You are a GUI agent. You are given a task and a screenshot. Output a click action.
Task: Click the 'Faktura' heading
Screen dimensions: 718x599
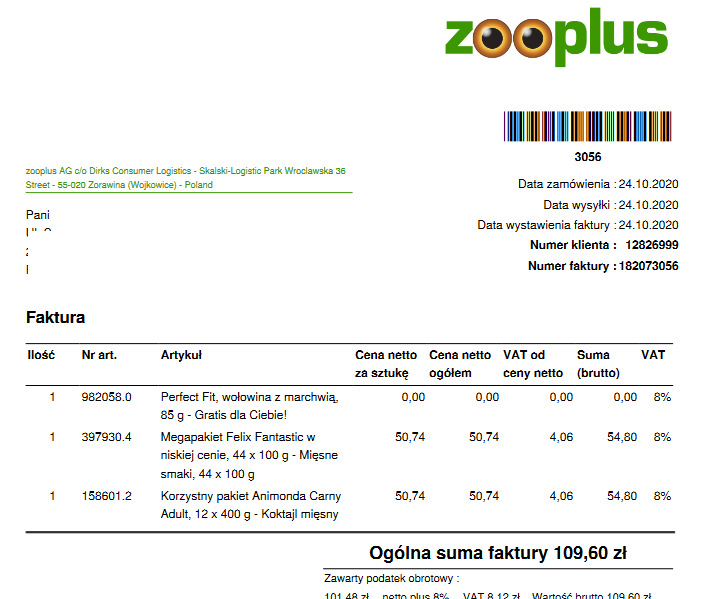(x=55, y=317)
